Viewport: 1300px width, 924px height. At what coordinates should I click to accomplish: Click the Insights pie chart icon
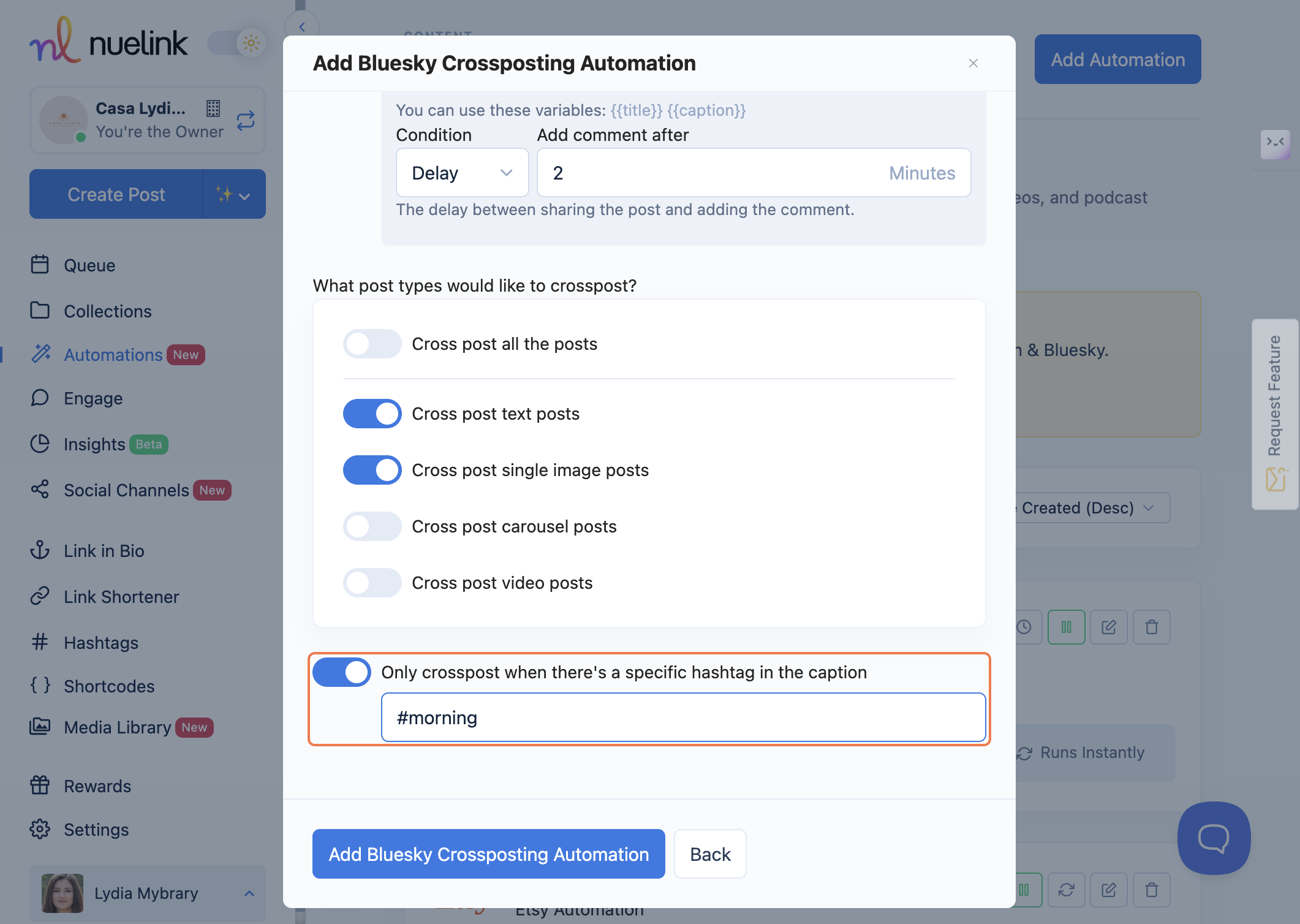40,443
